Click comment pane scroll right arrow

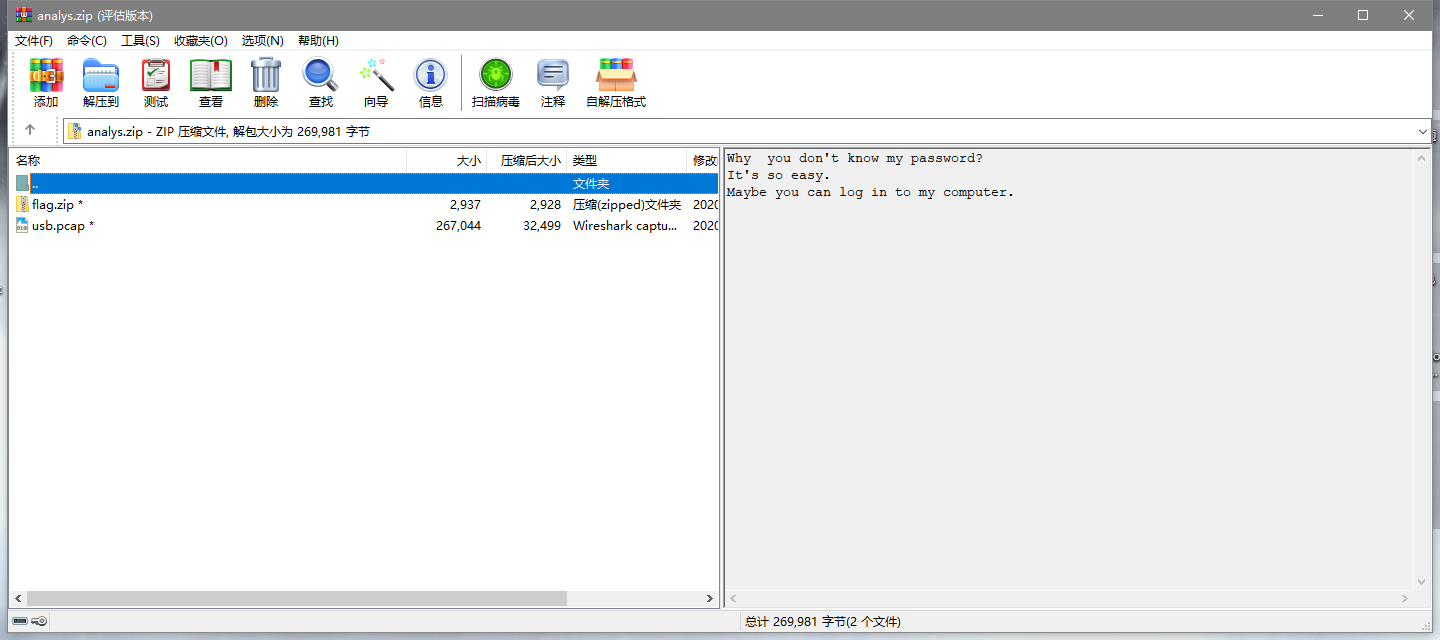tap(1405, 598)
